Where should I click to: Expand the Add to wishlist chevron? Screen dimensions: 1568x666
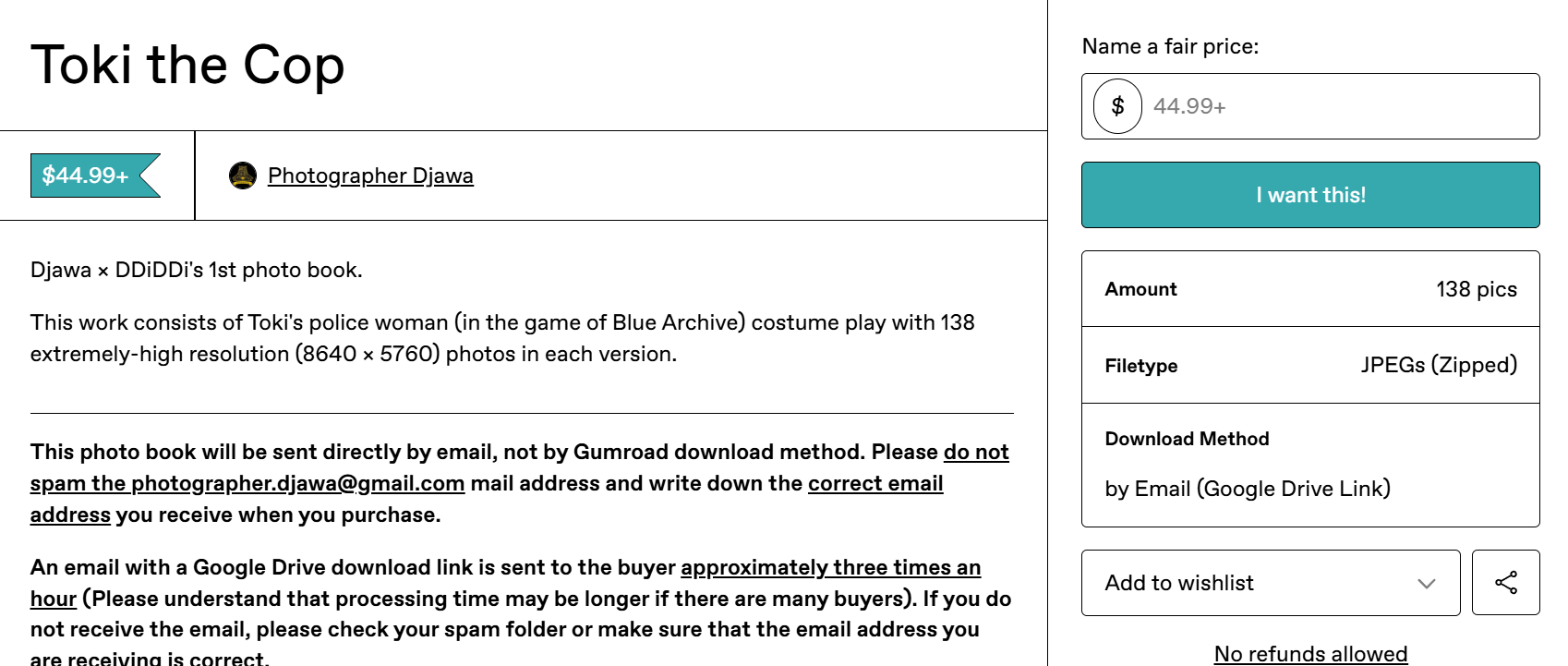click(x=1426, y=583)
